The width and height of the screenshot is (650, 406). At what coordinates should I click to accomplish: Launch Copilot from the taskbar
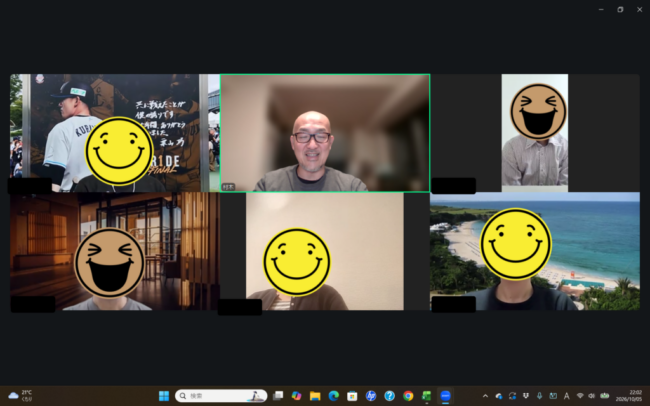point(296,396)
